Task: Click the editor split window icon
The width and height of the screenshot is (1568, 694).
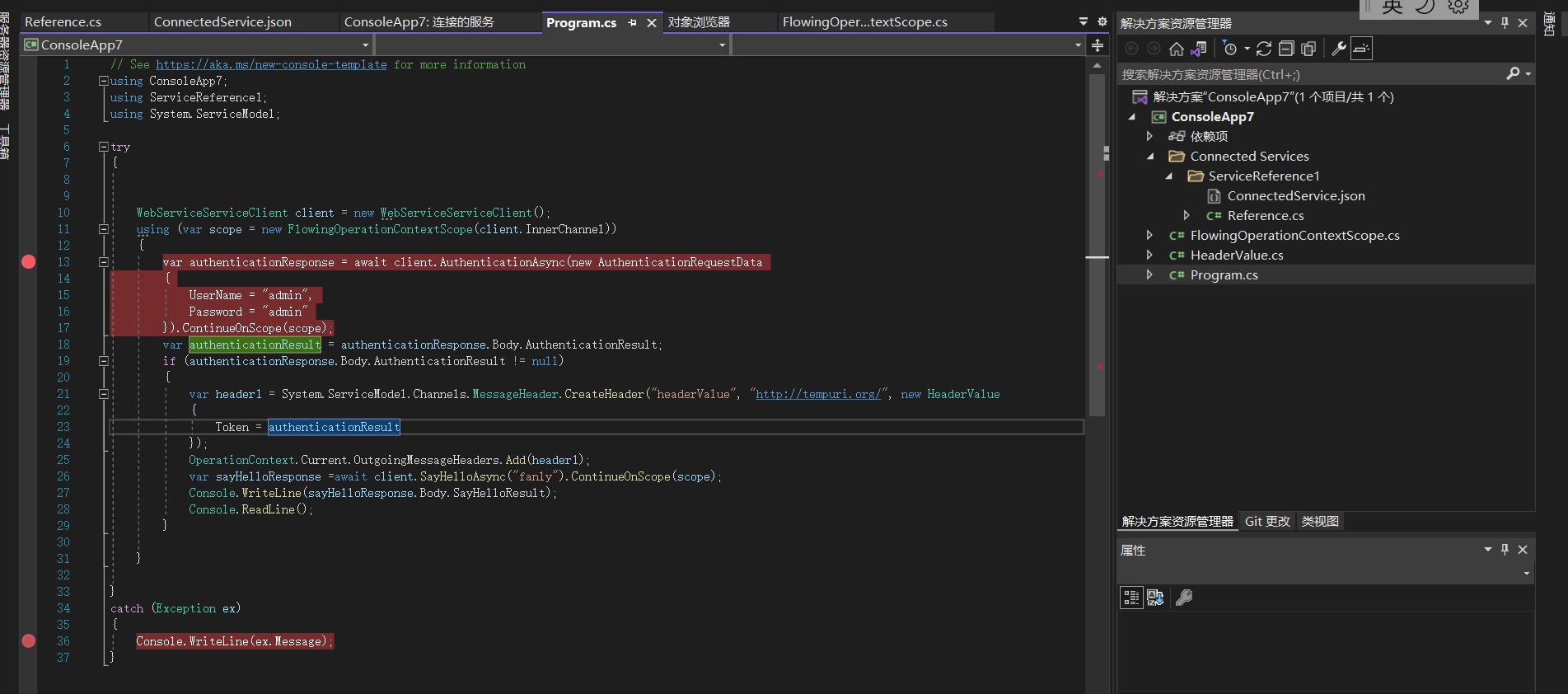Action: 1098,45
